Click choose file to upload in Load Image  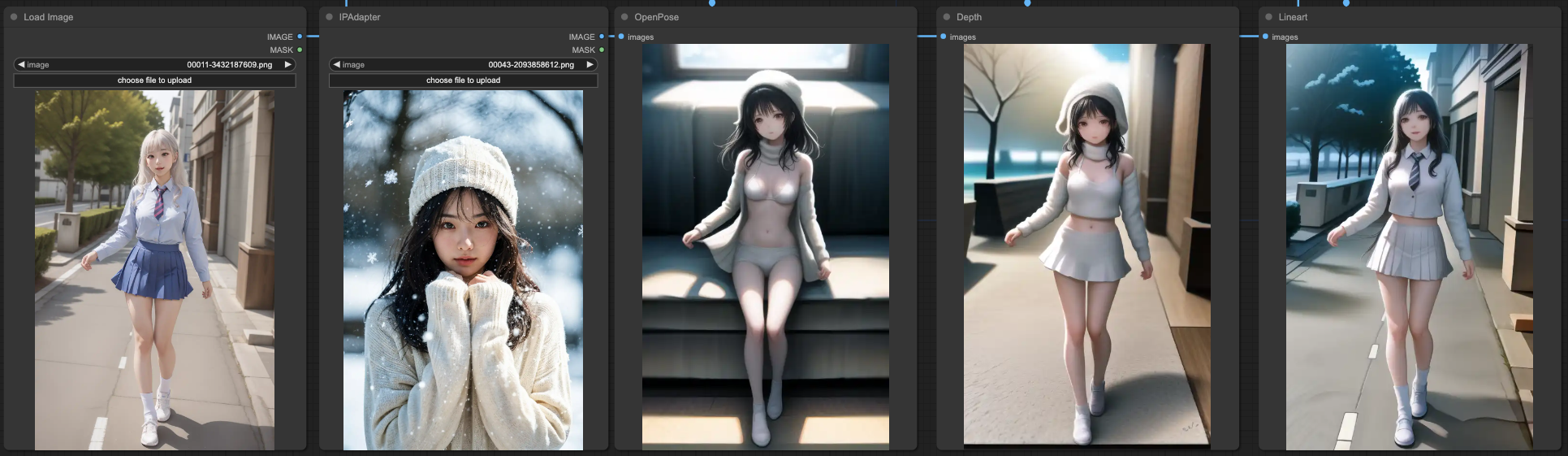154,80
